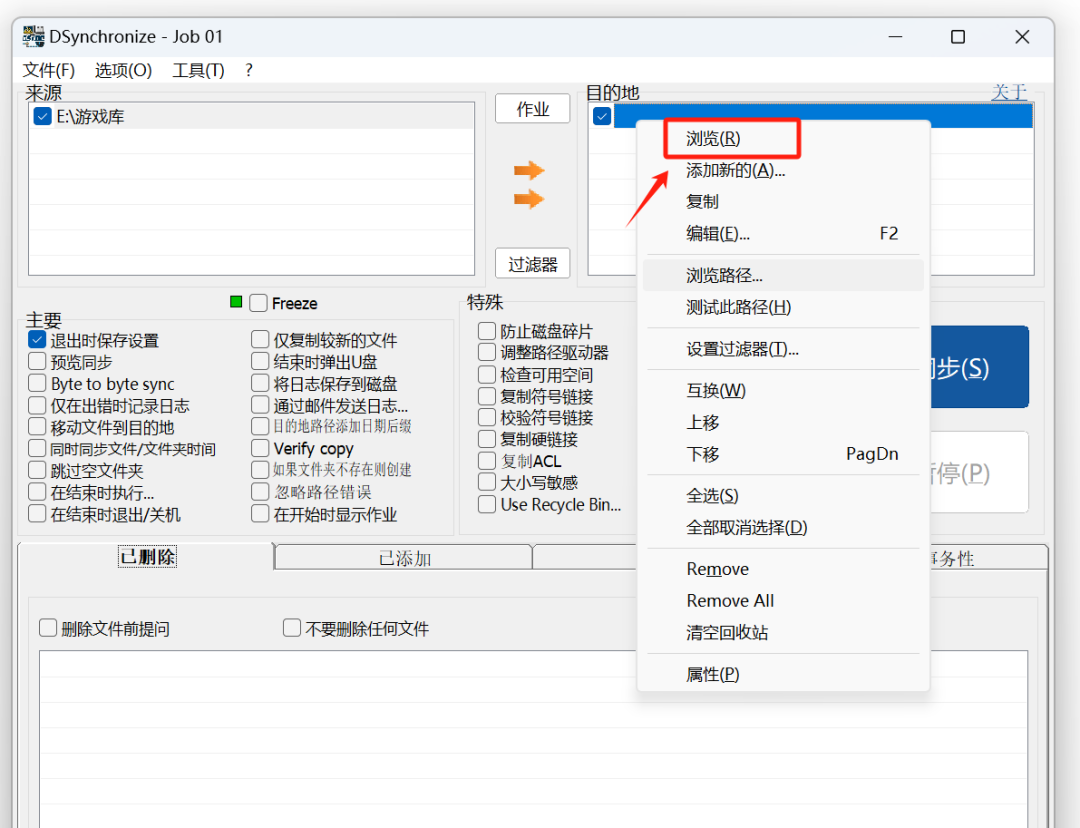Click the 暂停(P) button

(x=979, y=473)
